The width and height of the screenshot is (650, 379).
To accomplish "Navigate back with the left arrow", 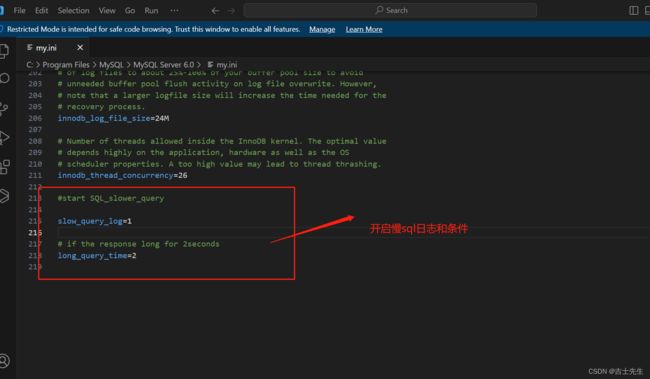I will coord(215,11).
